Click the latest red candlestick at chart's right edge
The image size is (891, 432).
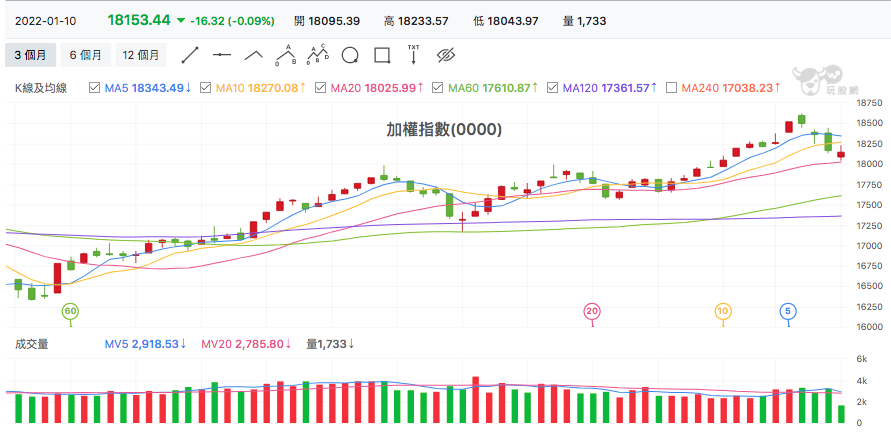[841, 154]
